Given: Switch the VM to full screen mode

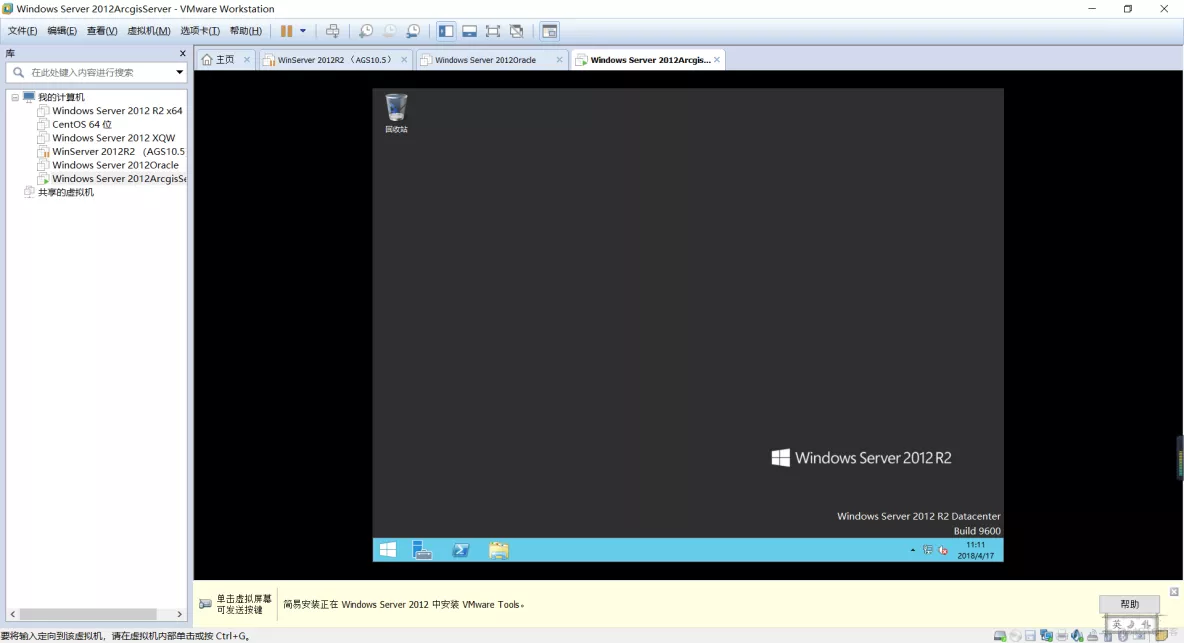Looking at the screenshot, I should click(492, 30).
